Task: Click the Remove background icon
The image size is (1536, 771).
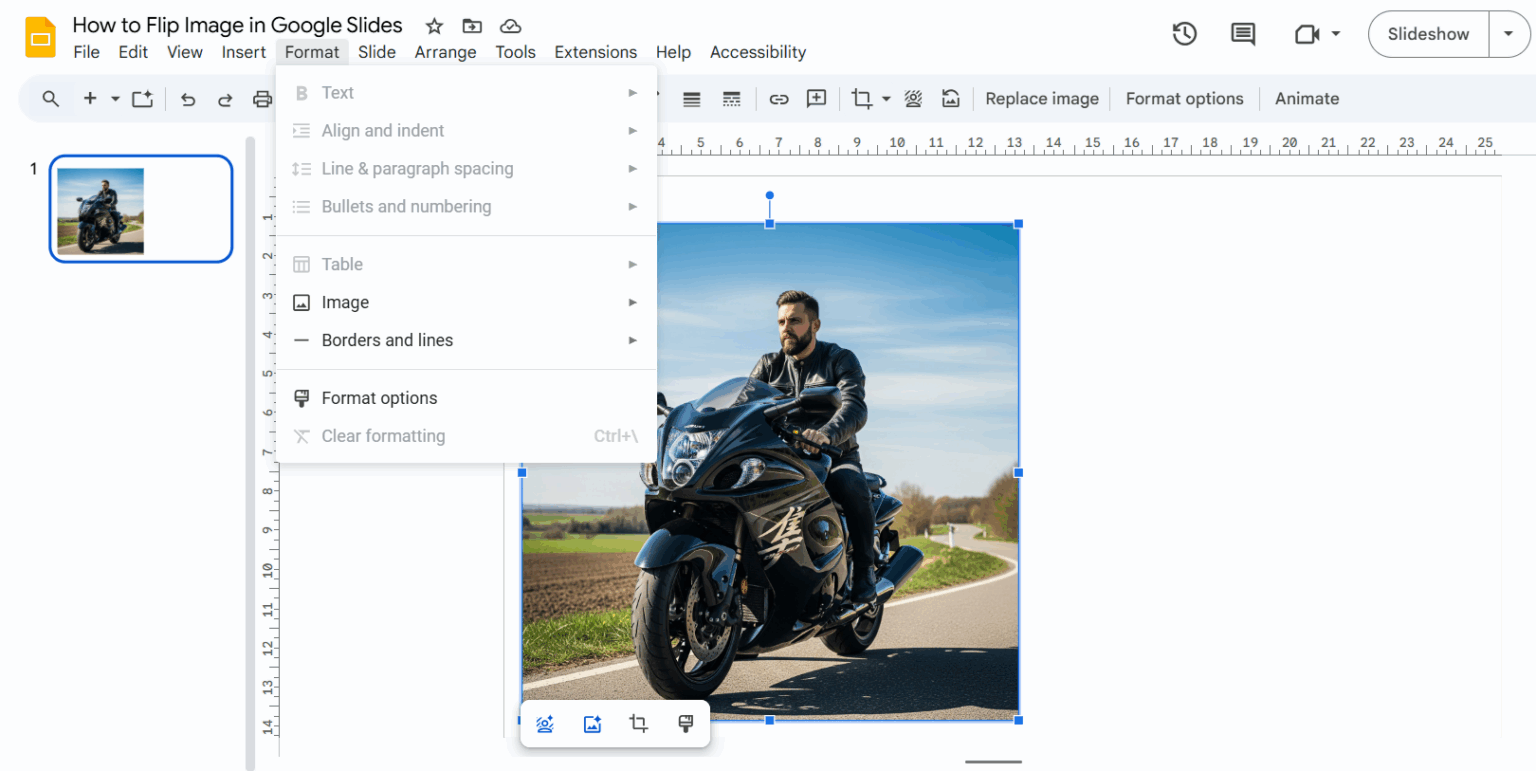Action: (x=913, y=98)
